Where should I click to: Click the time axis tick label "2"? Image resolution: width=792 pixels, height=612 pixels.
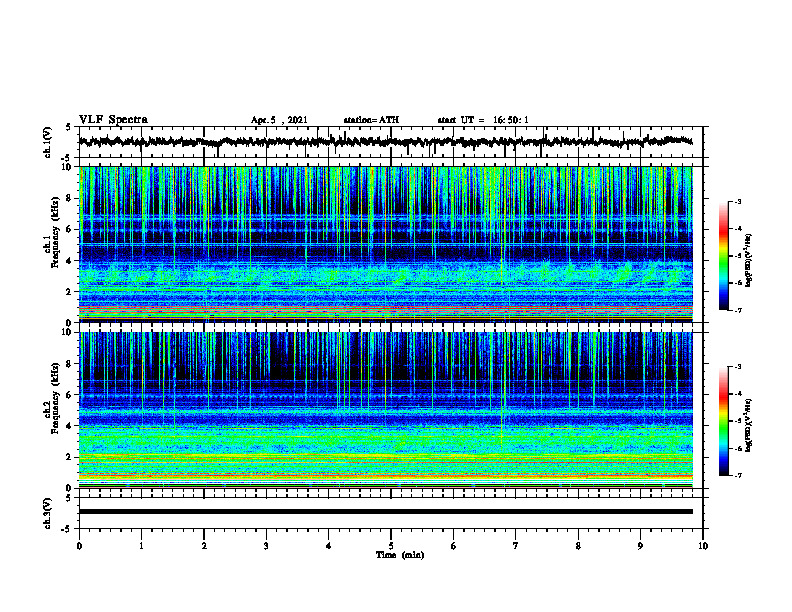[x=204, y=546]
